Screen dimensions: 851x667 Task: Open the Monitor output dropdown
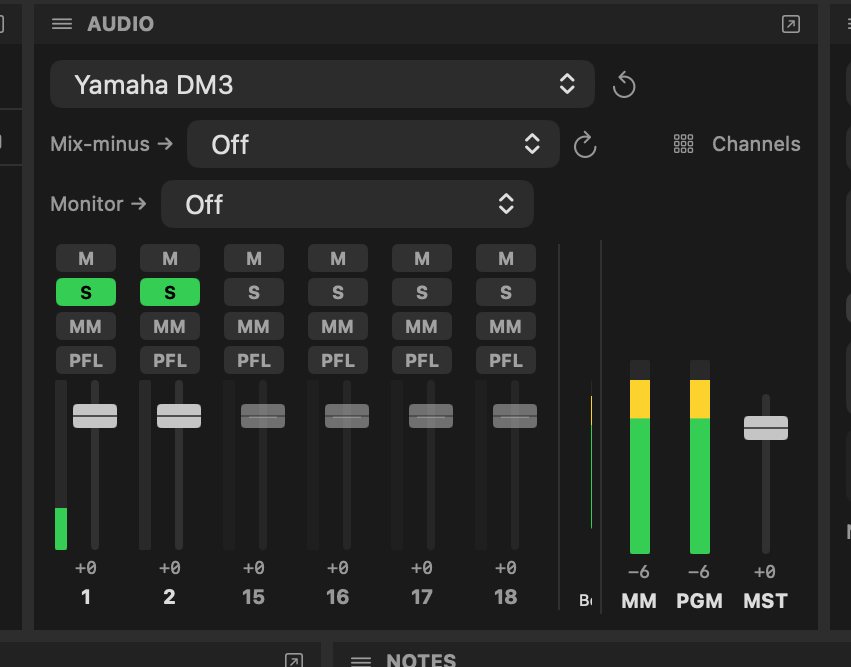tap(347, 204)
